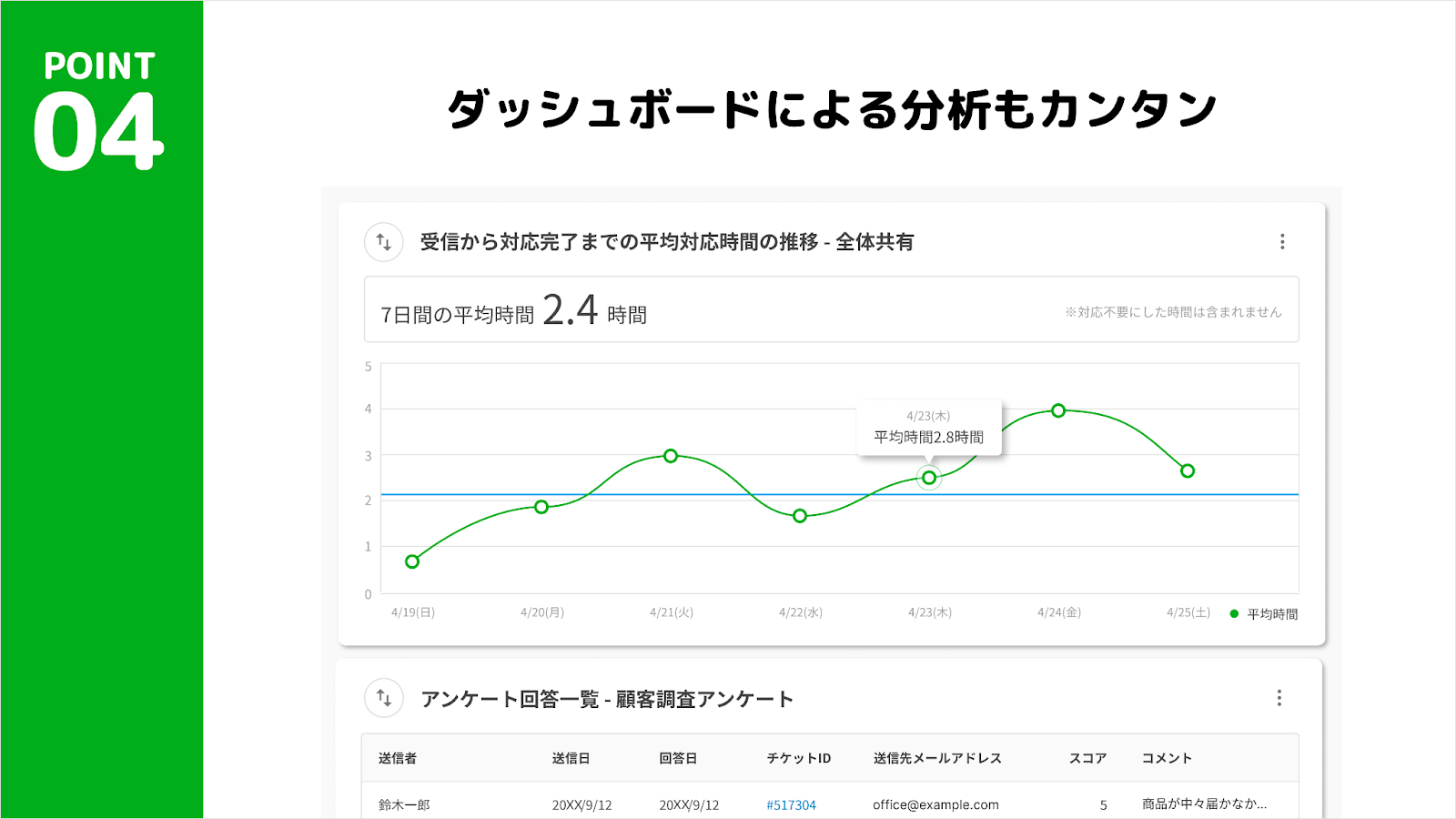Select the 4/19(日) data point on the chart
Screen dimensions: 1456x819
coord(412,561)
